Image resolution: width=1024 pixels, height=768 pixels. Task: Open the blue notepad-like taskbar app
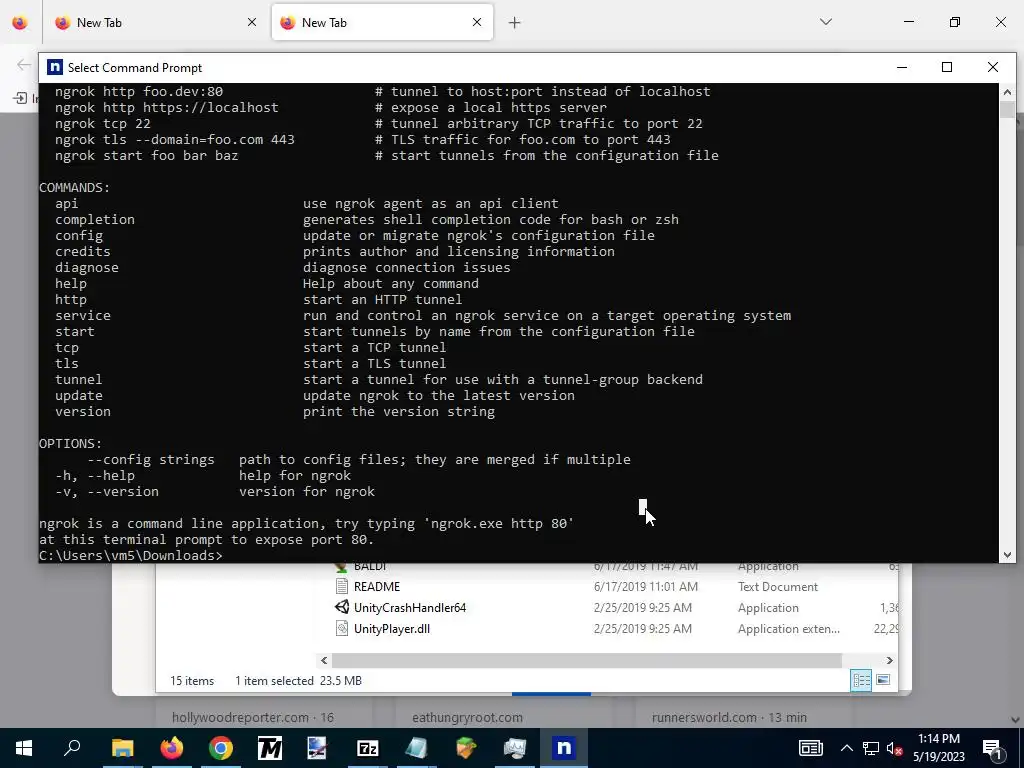[417, 748]
